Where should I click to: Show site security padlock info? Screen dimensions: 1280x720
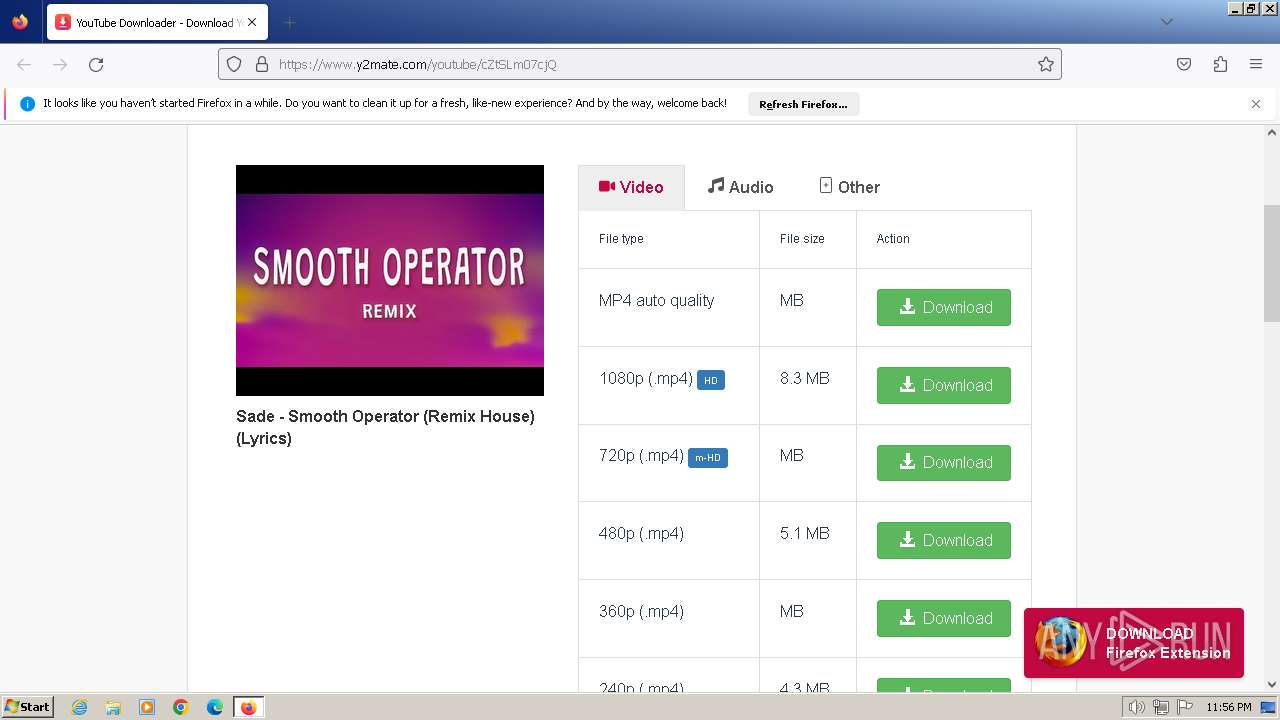pyautogui.click(x=262, y=64)
